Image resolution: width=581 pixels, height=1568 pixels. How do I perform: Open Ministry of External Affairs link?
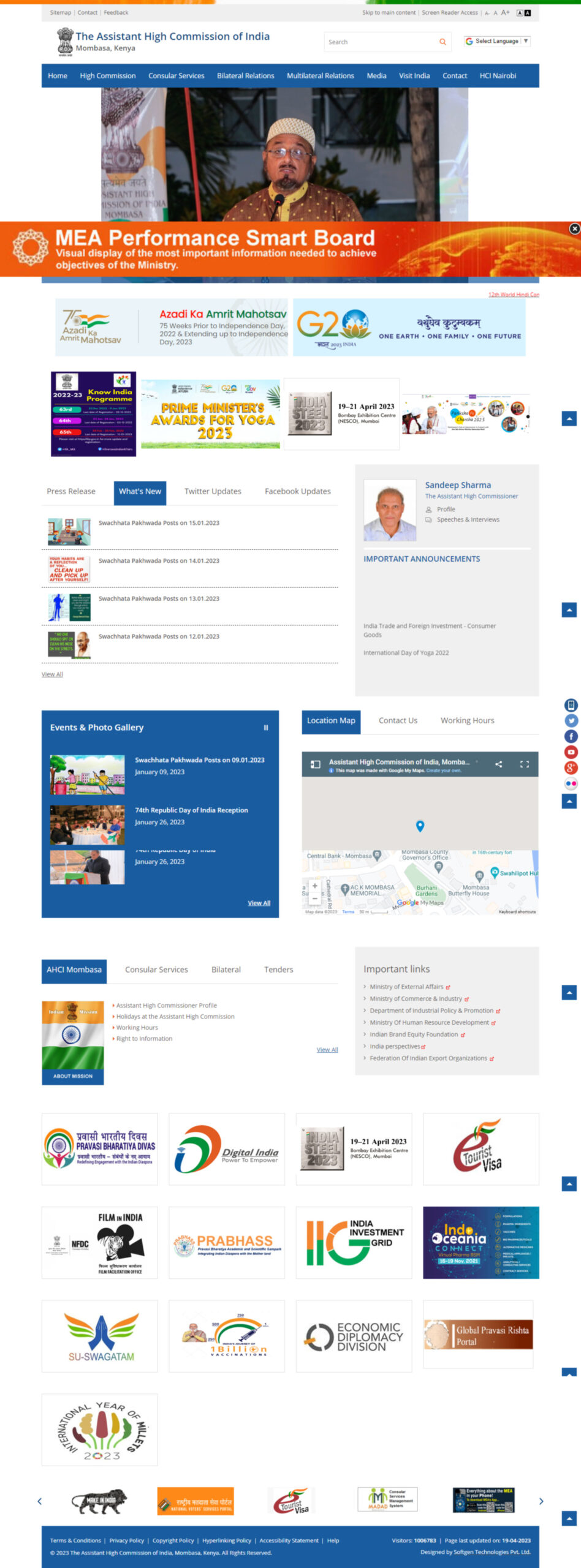pos(406,987)
